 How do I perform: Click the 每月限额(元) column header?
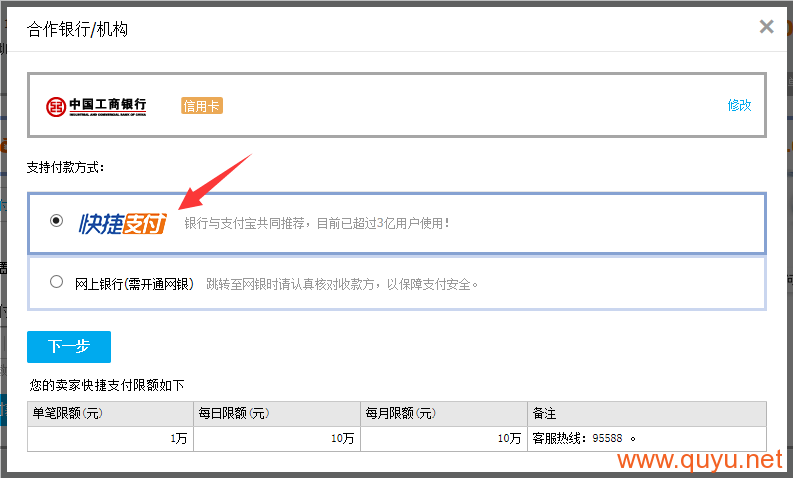[x=444, y=414]
